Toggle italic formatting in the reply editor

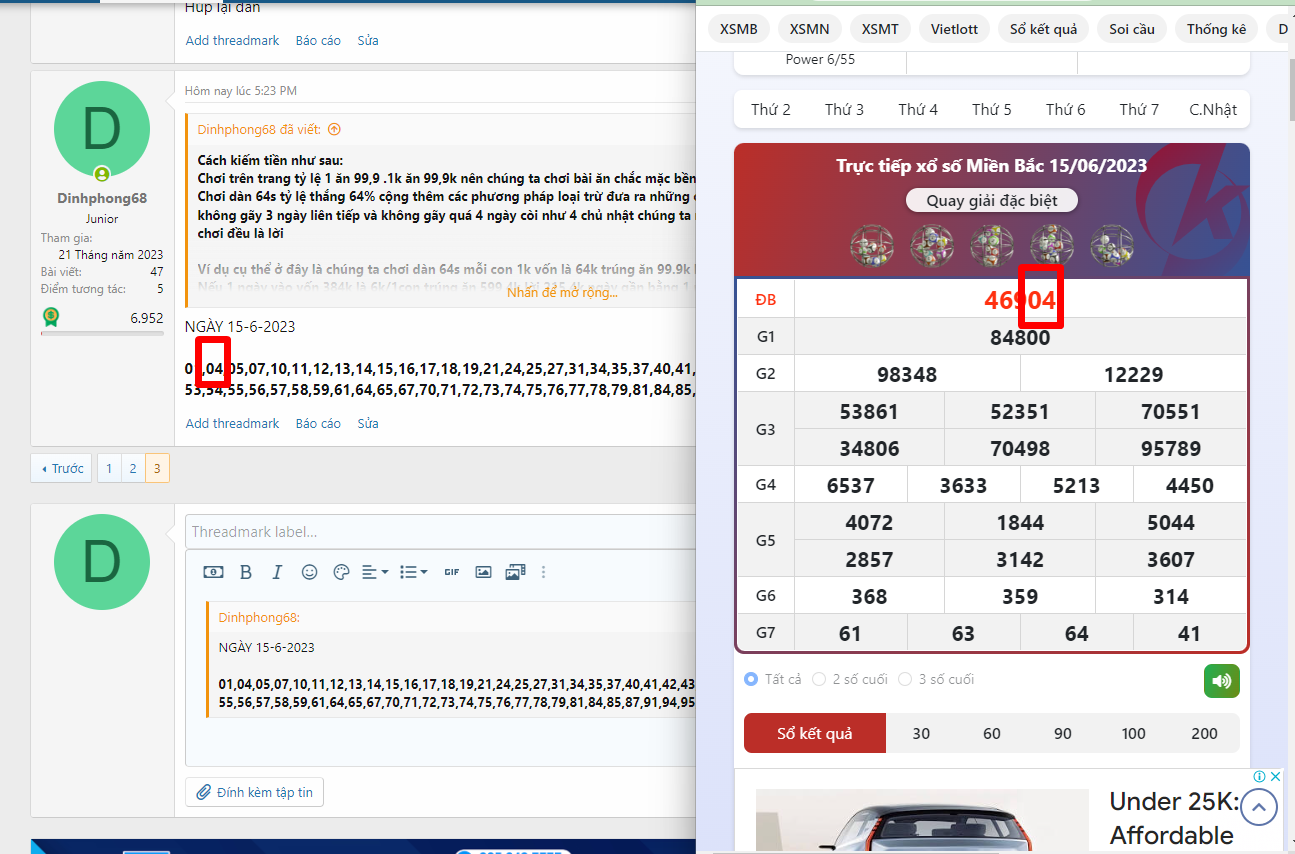click(278, 572)
